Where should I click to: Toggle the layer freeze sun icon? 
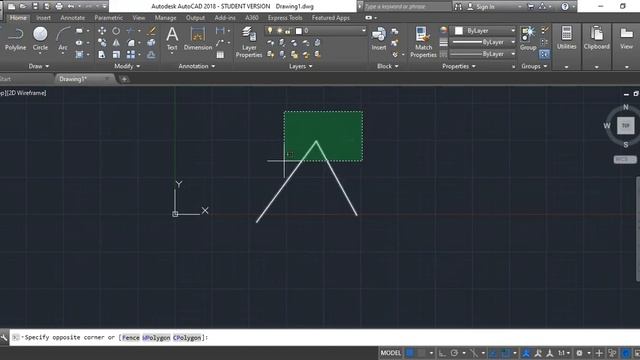(280, 31)
